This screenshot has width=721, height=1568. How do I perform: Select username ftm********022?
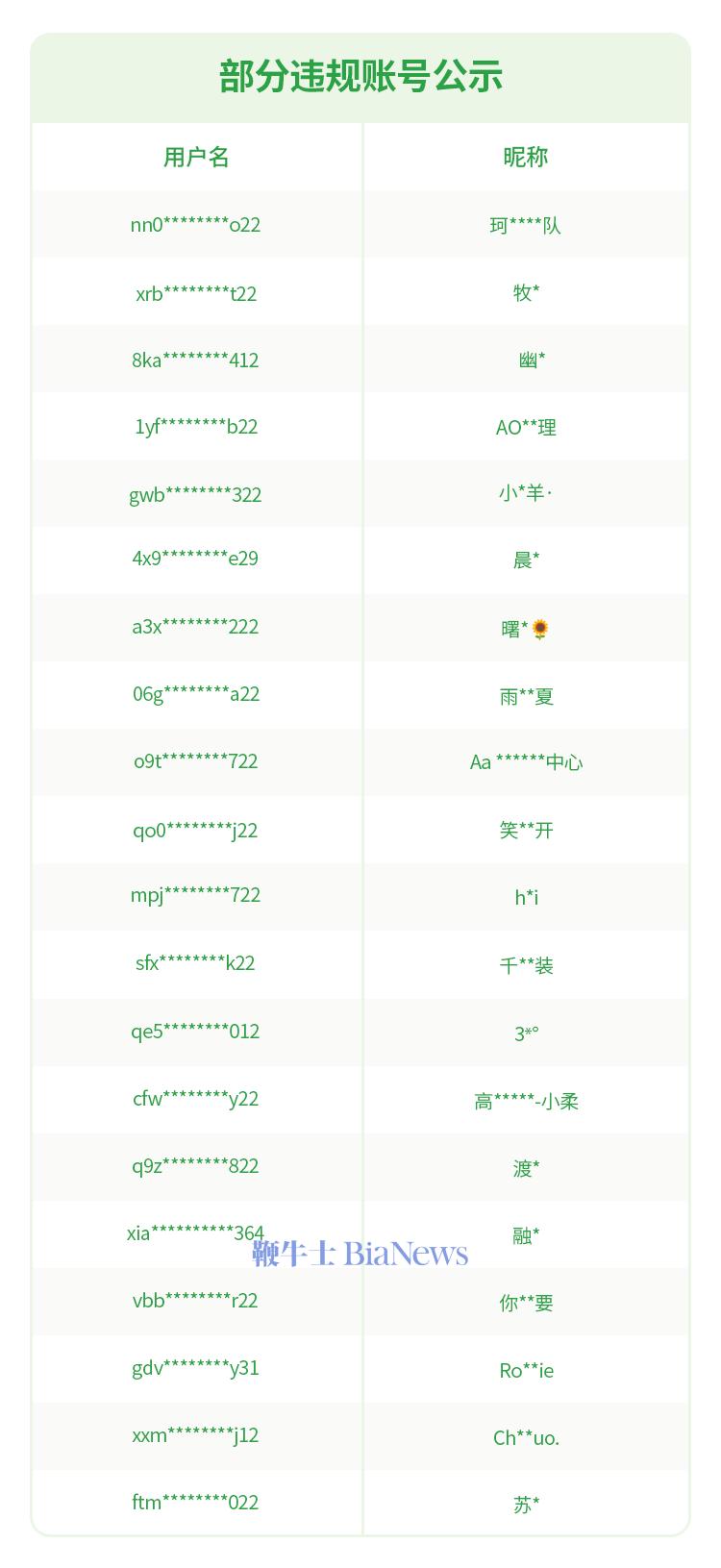click(195, 1502)
